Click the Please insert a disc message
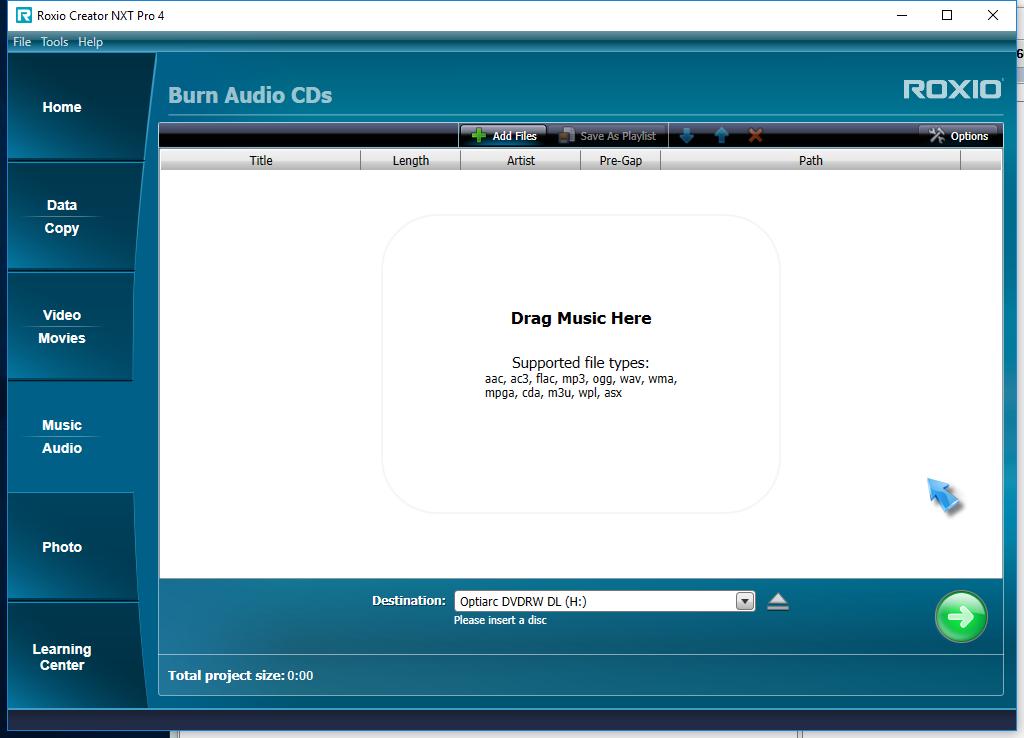 click(500, 620)
